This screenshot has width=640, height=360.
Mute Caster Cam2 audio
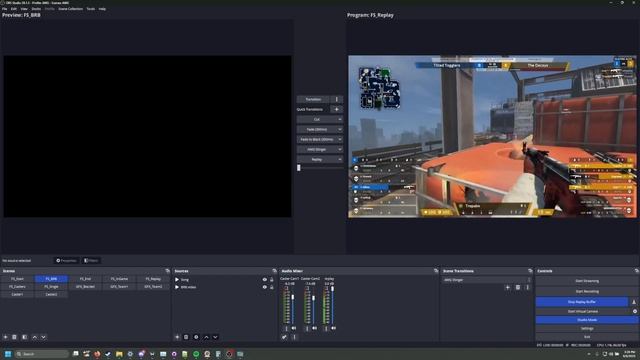pyautogui.click(x=314, y=328)
